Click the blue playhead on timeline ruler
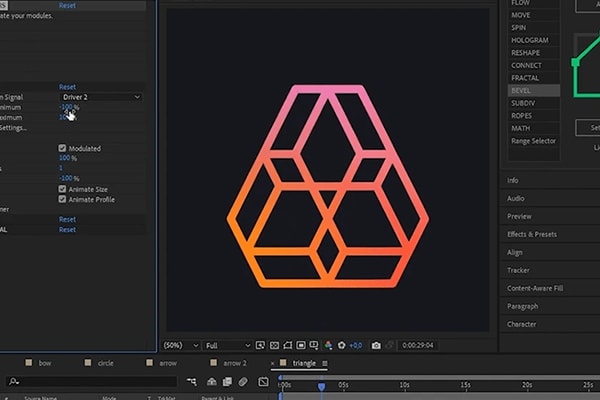Image resolution: width=600 pixels, height=400 pixels. (x=321, y=385)
